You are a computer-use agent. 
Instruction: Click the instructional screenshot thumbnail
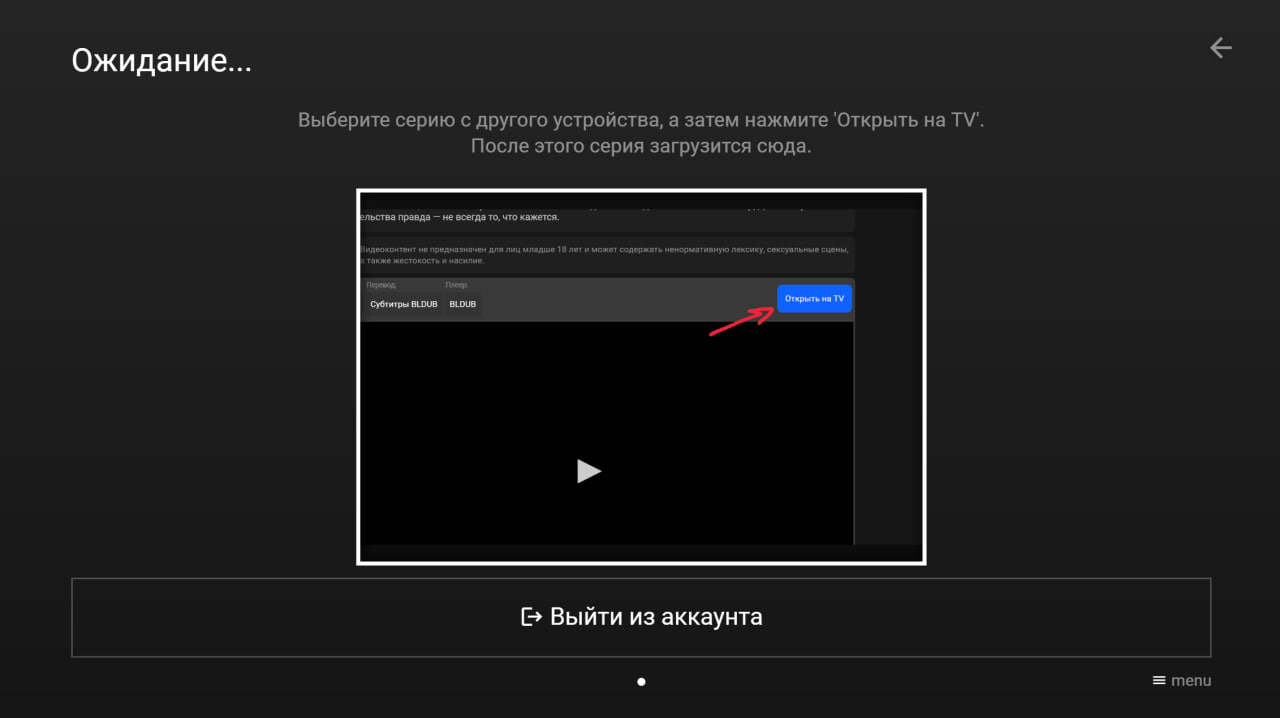pyautogui.click(x=641, y=375)
